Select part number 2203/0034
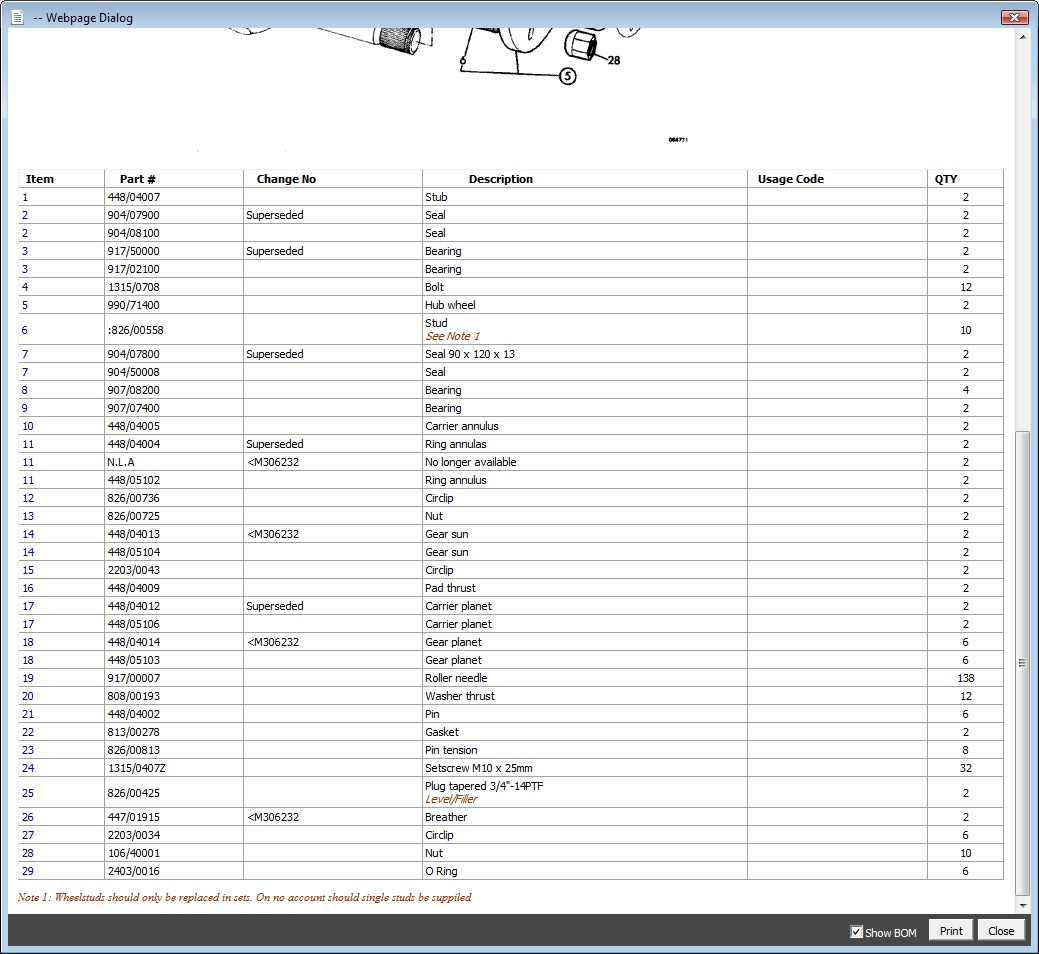 click(133, 835)
